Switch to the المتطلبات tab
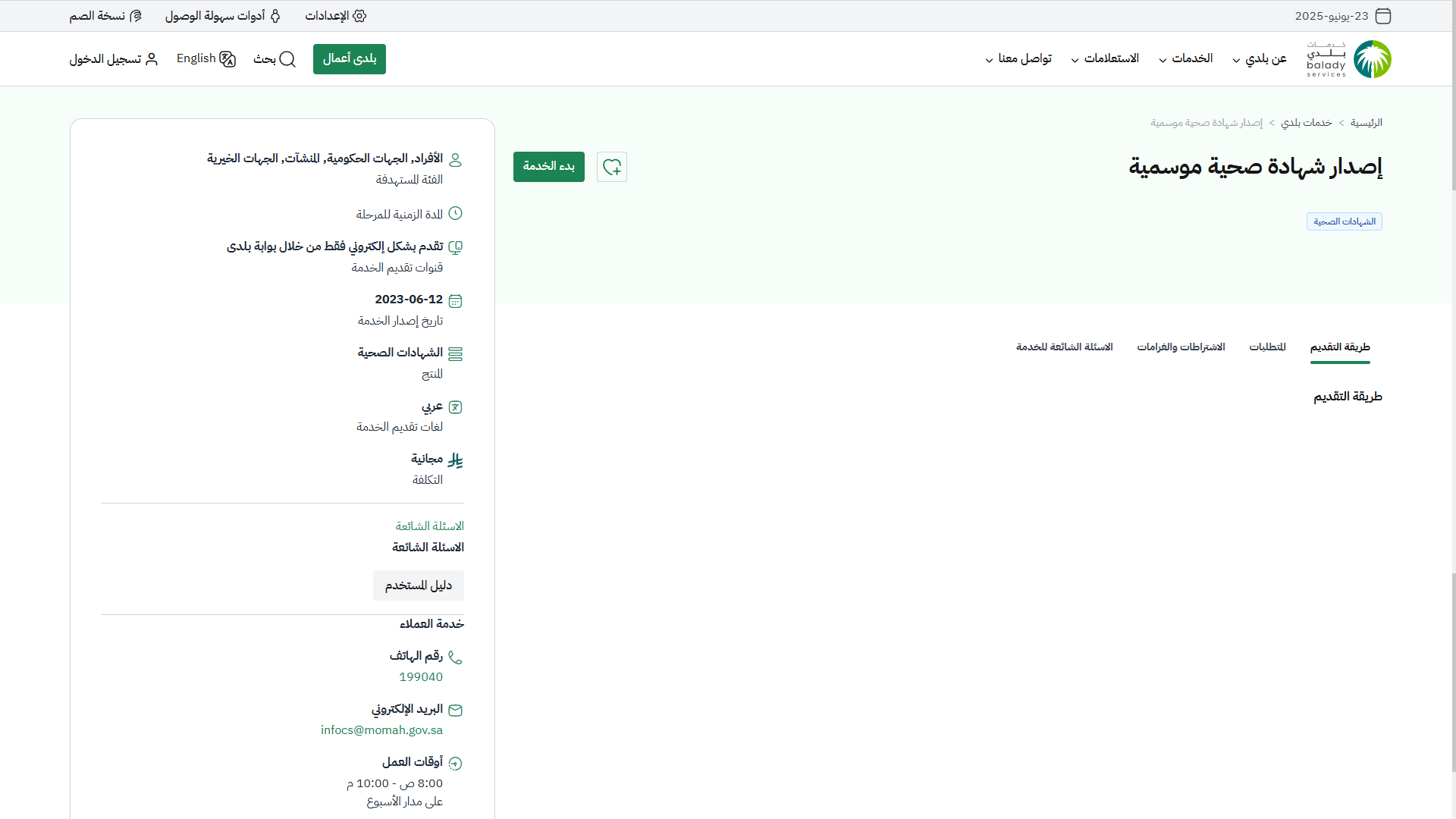The width and height of the screenshot is (1456, 819). (1267, 347)
